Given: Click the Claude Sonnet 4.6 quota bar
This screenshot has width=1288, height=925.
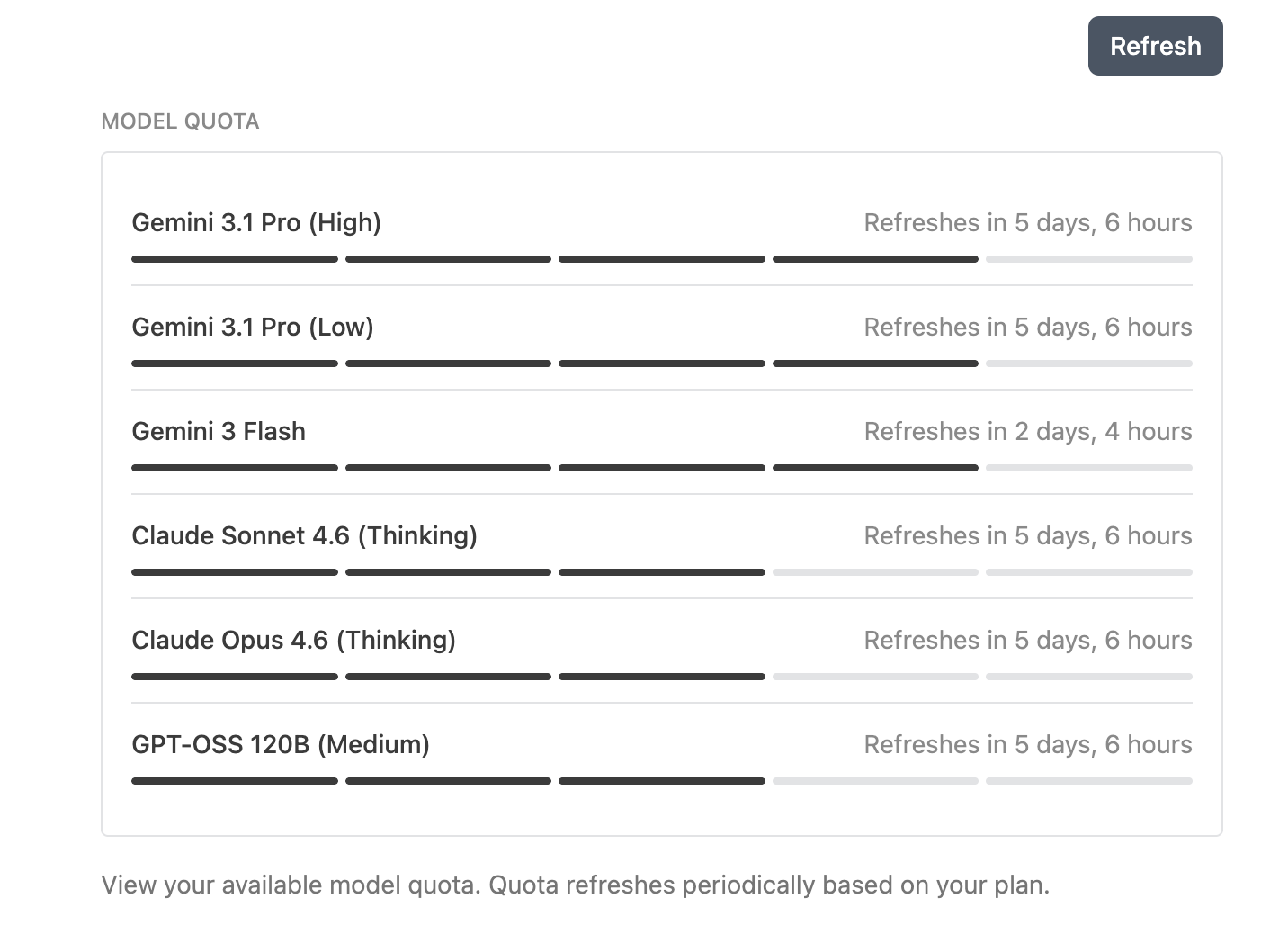Looking at the screenshot, I should [x=661, y=572].
